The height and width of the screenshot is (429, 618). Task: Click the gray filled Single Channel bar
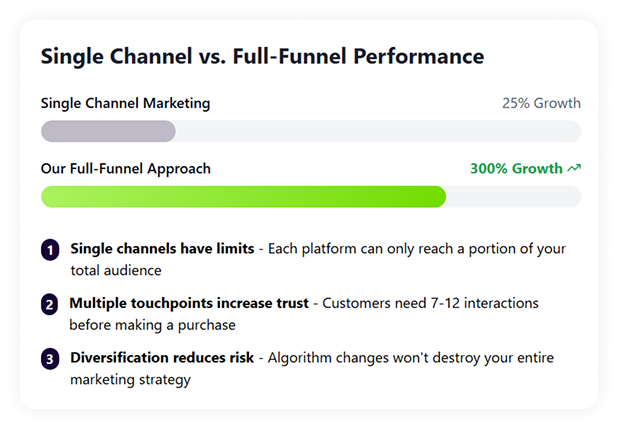tap(108, 131)
